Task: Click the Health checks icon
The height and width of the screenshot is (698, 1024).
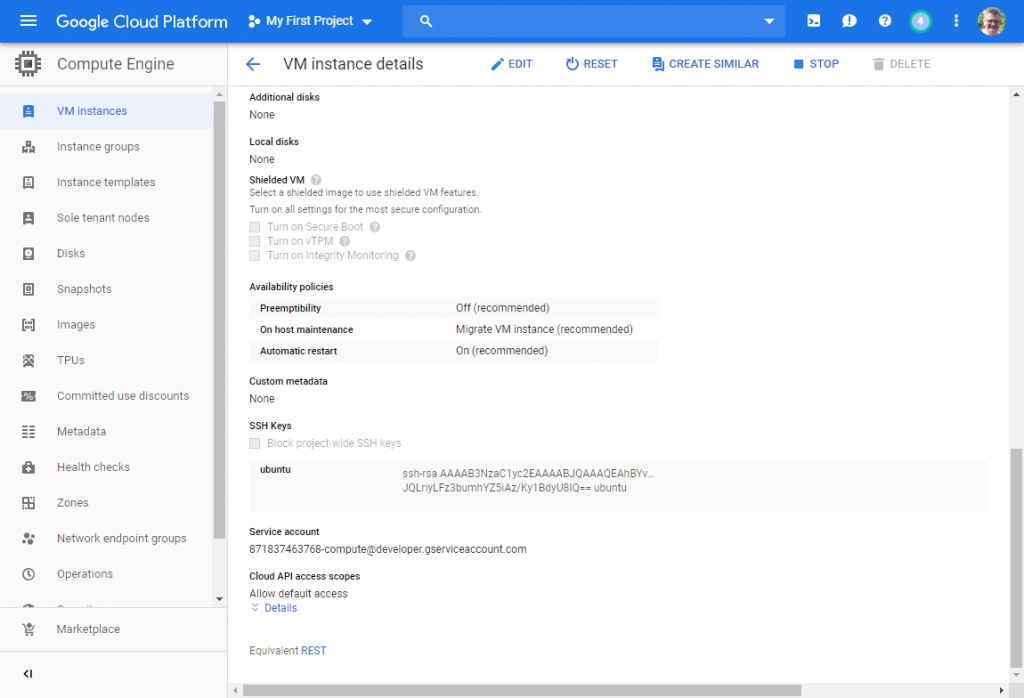Action: click(x=28, y=468)
